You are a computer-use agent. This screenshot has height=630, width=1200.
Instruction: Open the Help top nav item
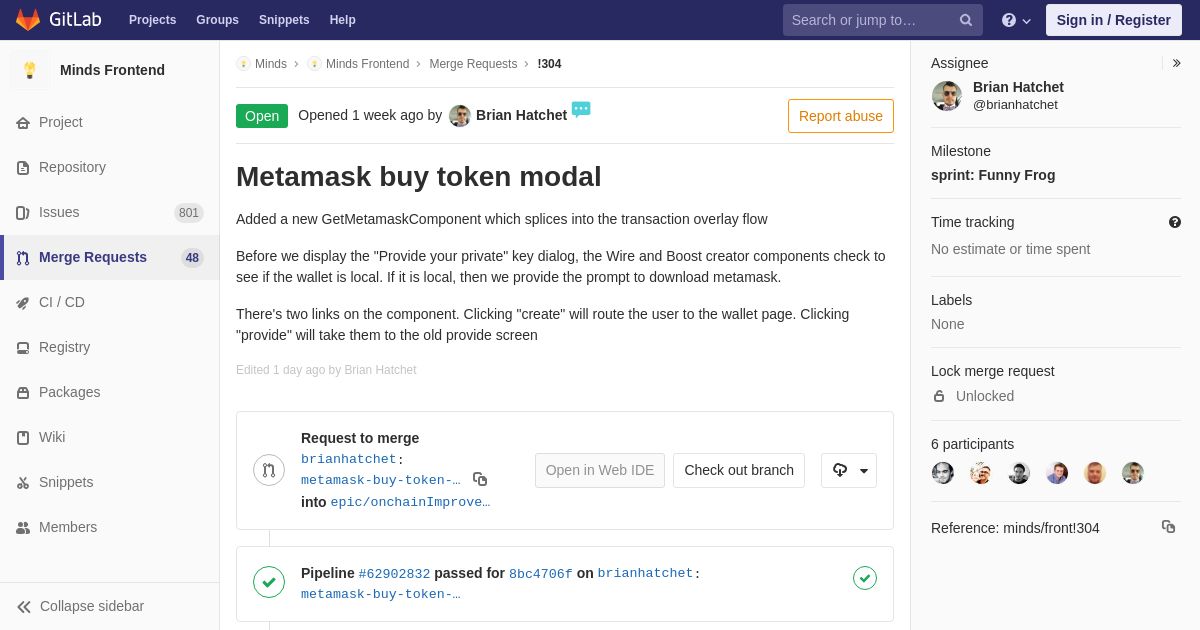tap(343, 20)
